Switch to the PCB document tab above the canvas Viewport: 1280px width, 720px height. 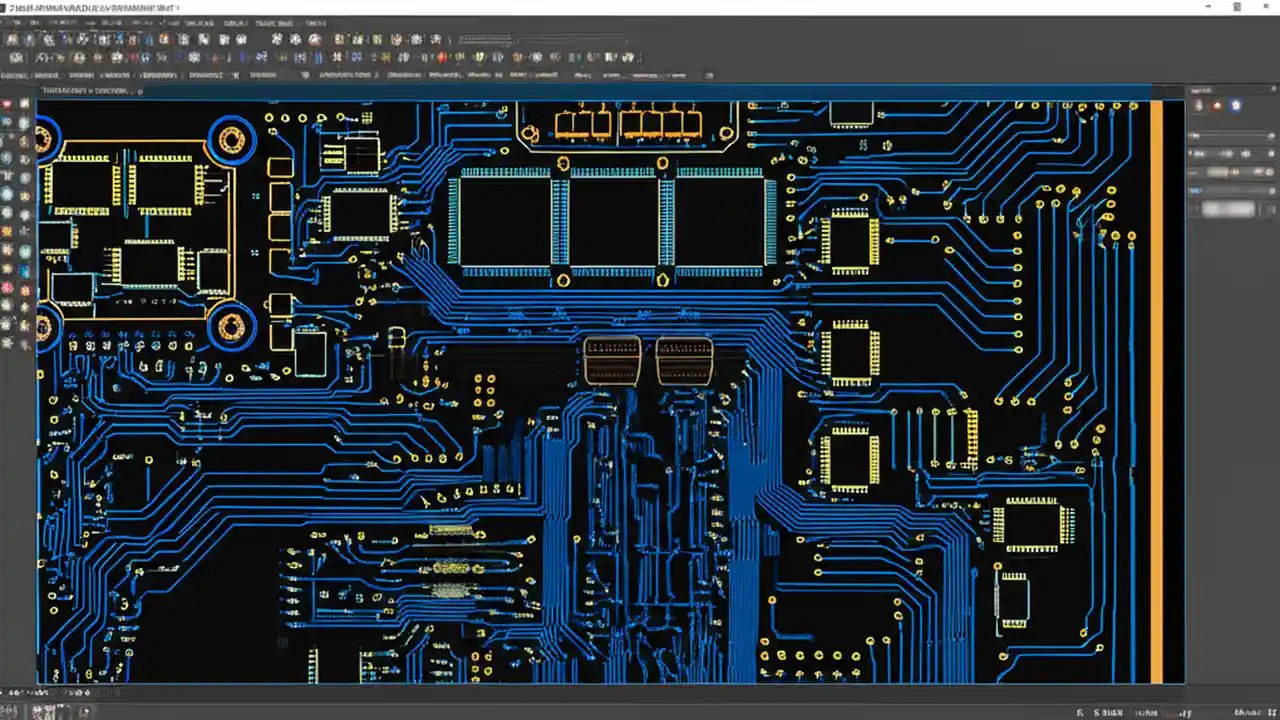coord(90,90)
